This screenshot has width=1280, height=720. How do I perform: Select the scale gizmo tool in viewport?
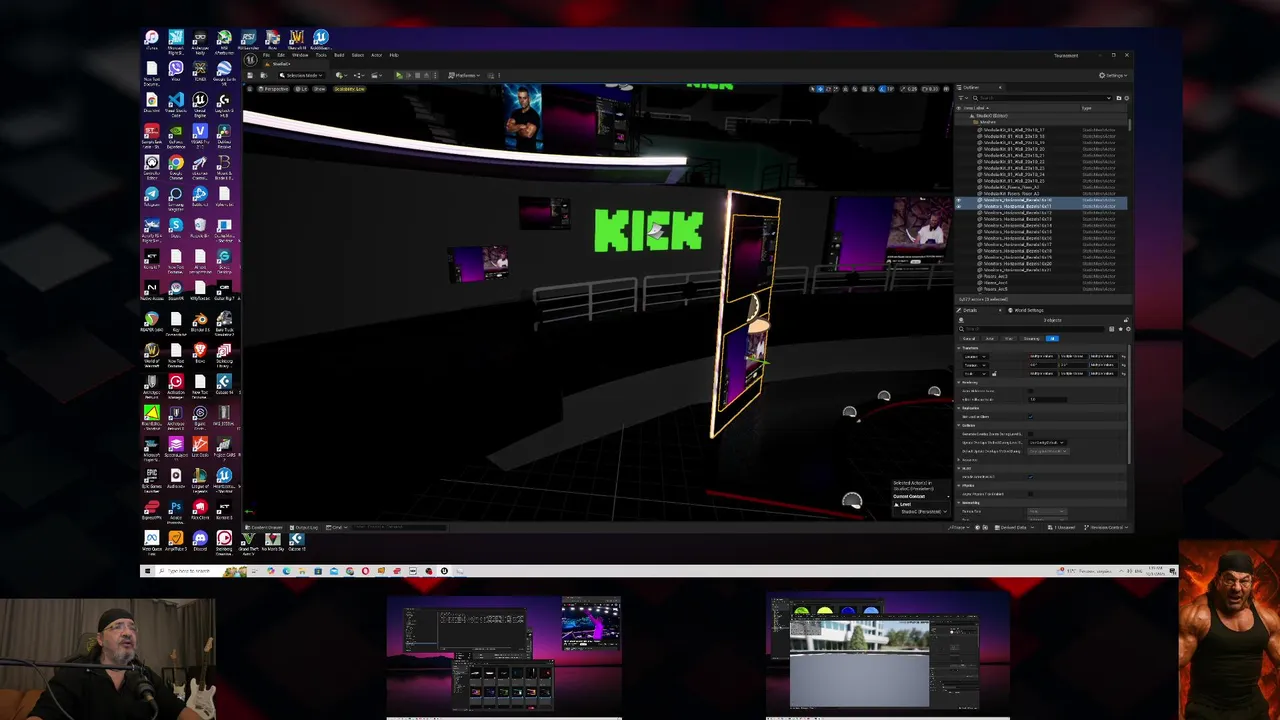click(836, 89)
